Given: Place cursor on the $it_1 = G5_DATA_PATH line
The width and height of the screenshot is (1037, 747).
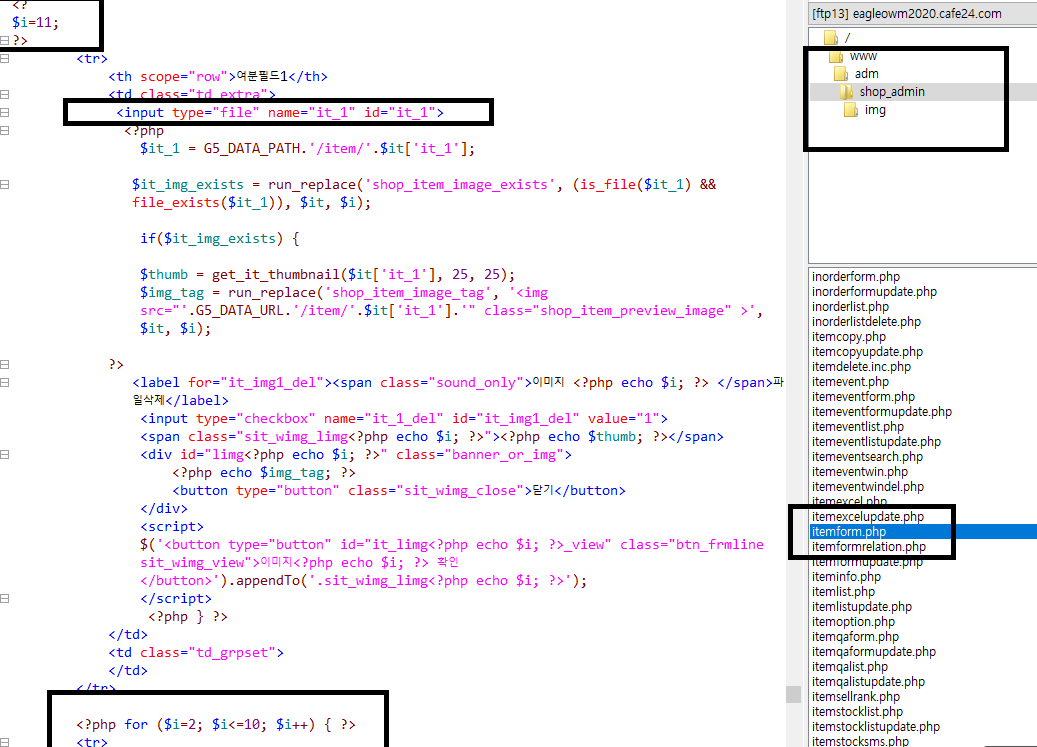Looking at the screenshot, I should pos(307,149).
